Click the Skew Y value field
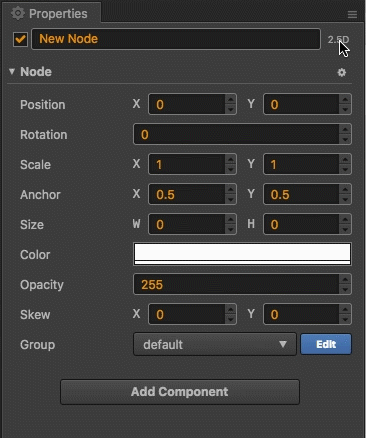366x438 pixels. (302, 314)
